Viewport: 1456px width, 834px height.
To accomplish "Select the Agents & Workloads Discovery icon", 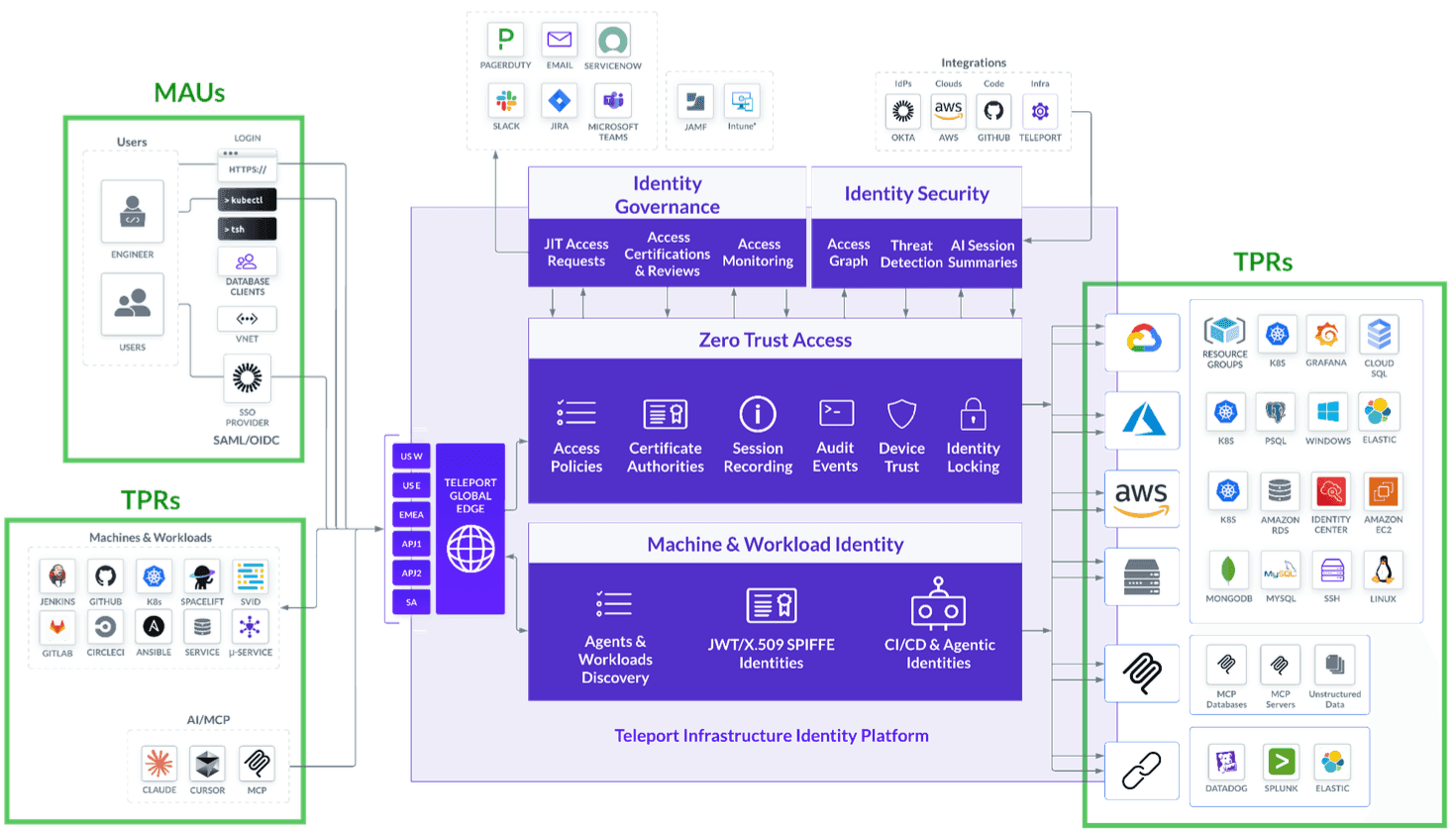I will tap(614, 603).
